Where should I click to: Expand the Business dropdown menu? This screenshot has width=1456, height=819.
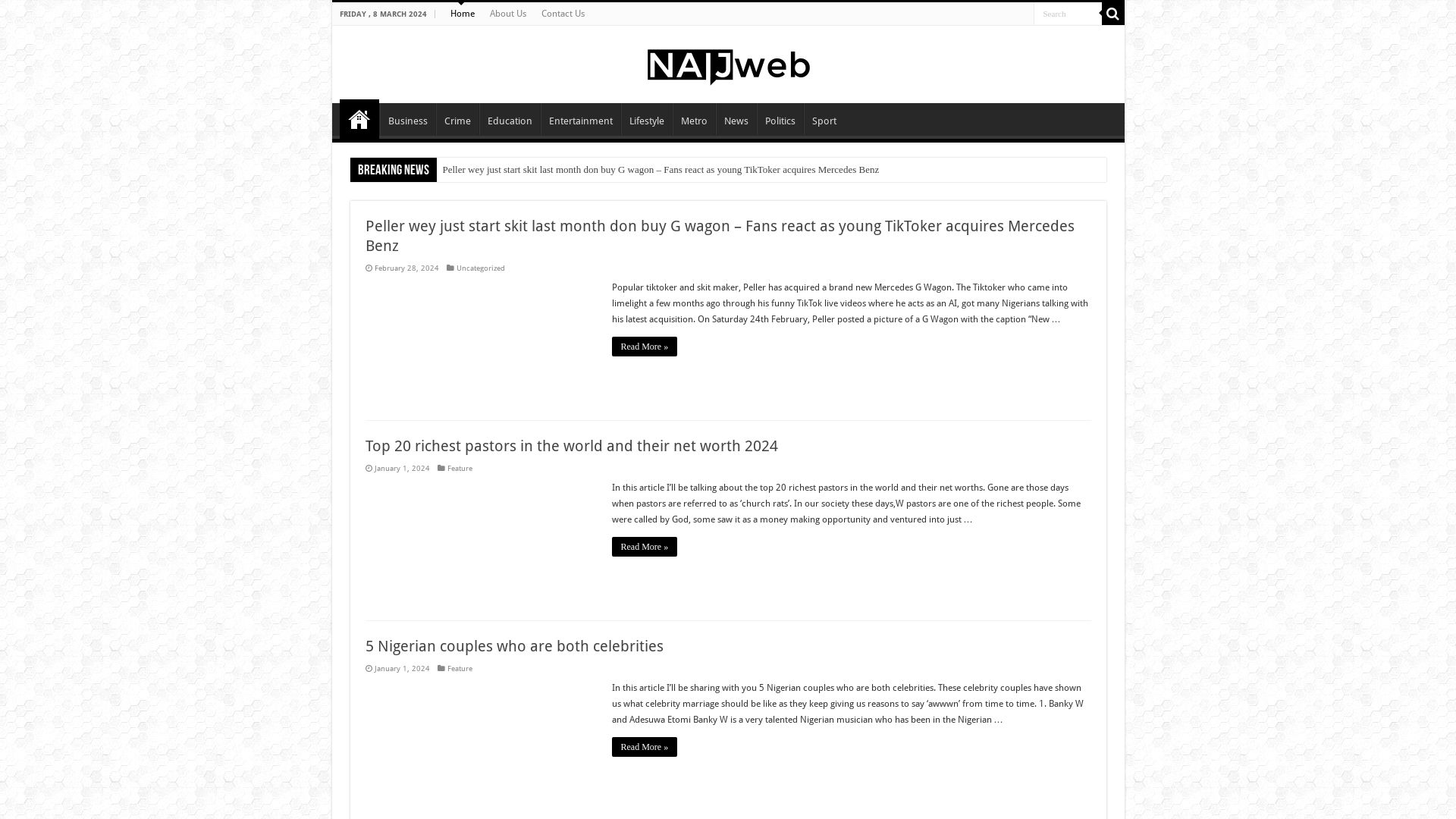(407, 120)
